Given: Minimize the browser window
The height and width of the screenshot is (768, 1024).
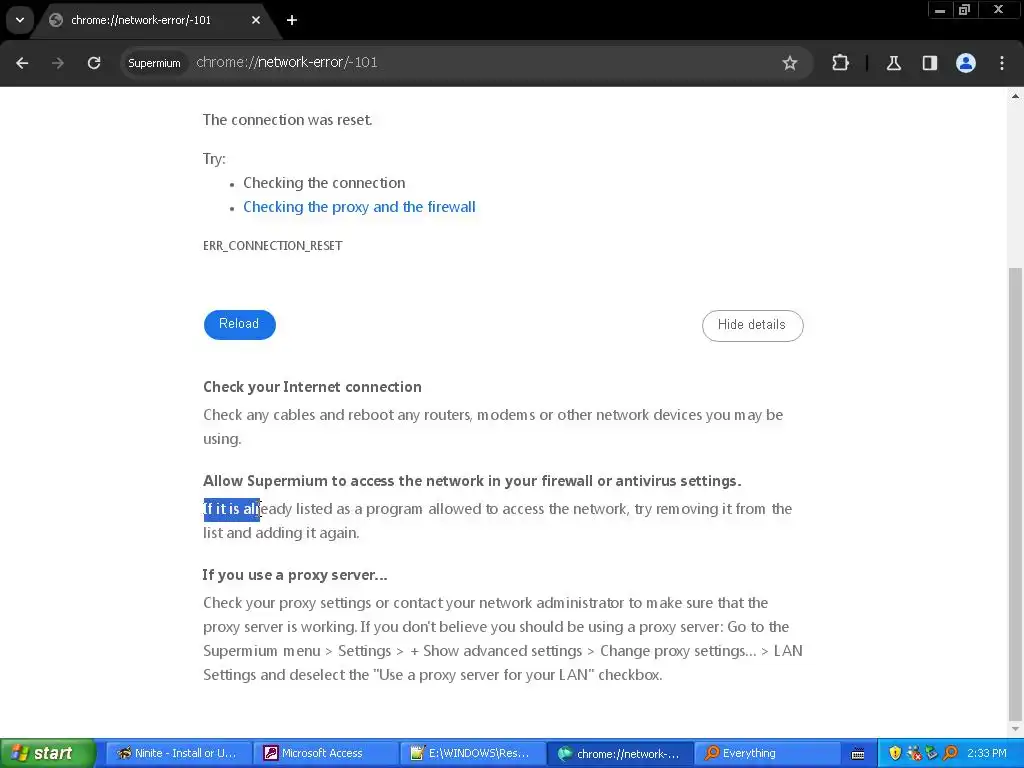Looking at the screenshot, I should point(940,10).
